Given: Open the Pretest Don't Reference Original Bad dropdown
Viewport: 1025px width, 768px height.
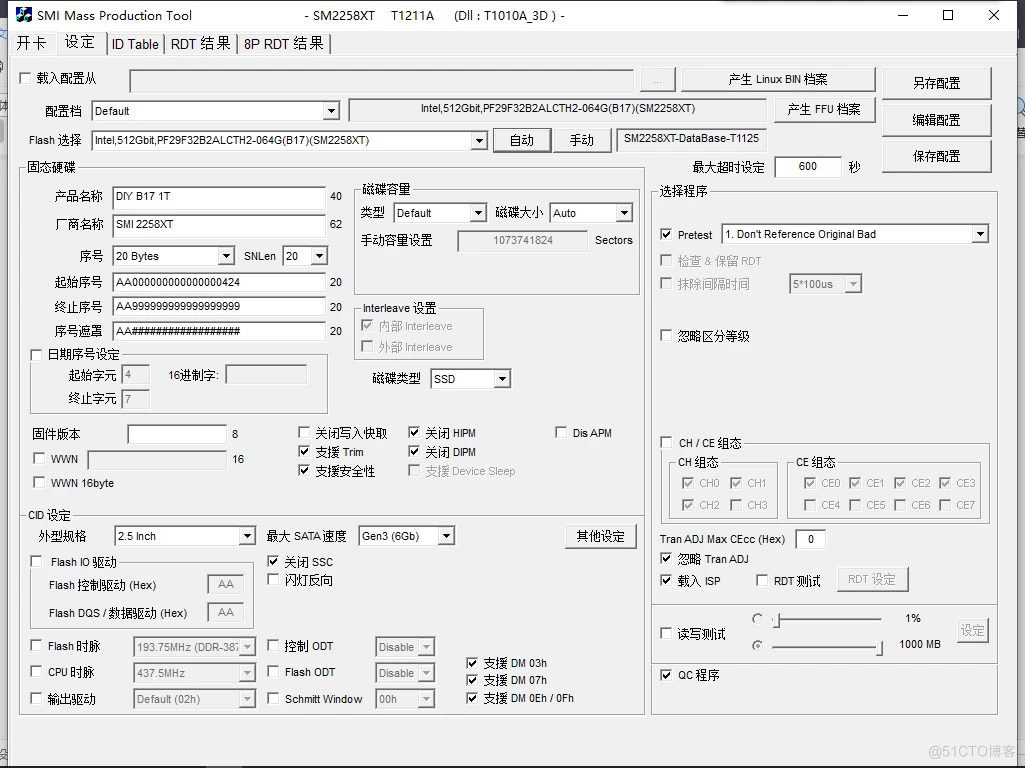Looking at the screenshot, I should tap(979, 234).
